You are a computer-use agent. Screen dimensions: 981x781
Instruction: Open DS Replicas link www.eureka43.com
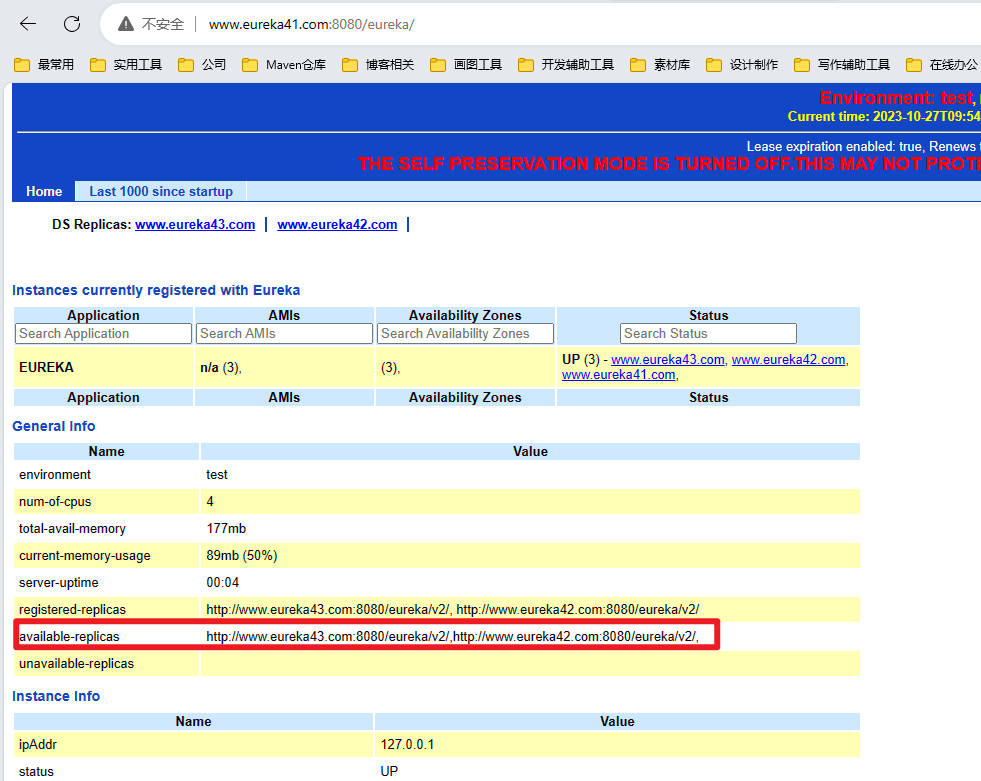point(195,225)
